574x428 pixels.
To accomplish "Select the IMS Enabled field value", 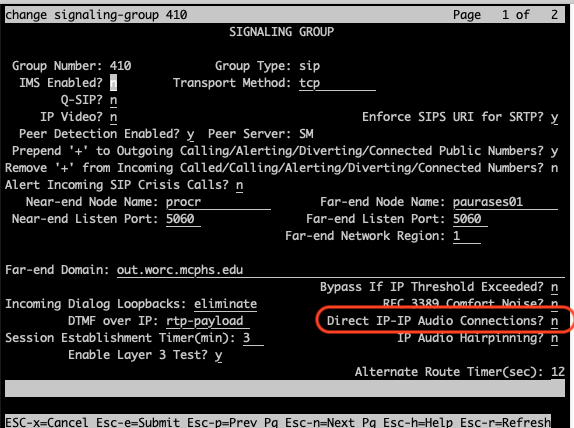I will 113,83.
